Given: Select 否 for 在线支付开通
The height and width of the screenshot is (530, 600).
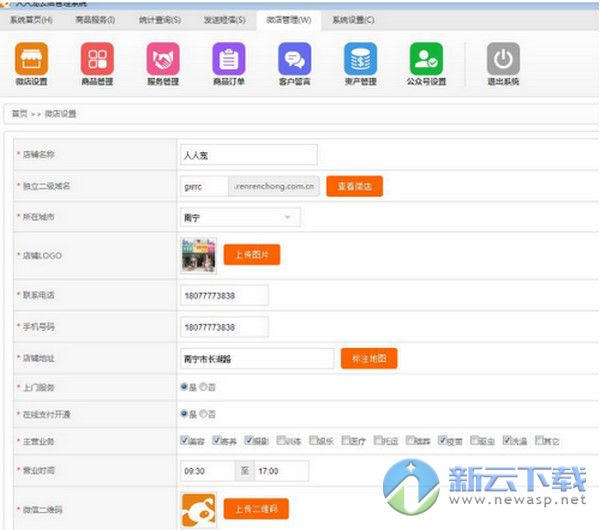Looking at the screenshot, I should tap(203, 414).
